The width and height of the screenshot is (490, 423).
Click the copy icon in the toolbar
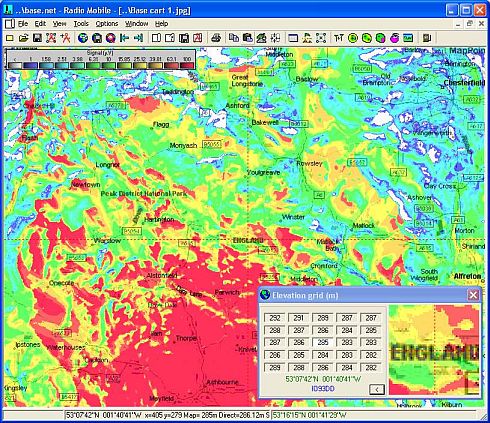[x=234, y=38]
